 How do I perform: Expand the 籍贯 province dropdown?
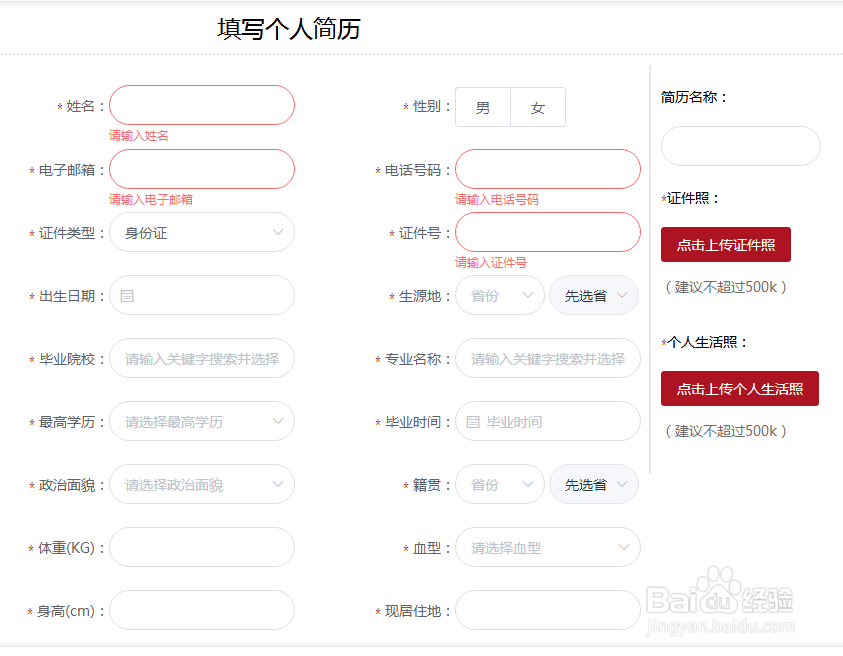[x=499, y=484]
